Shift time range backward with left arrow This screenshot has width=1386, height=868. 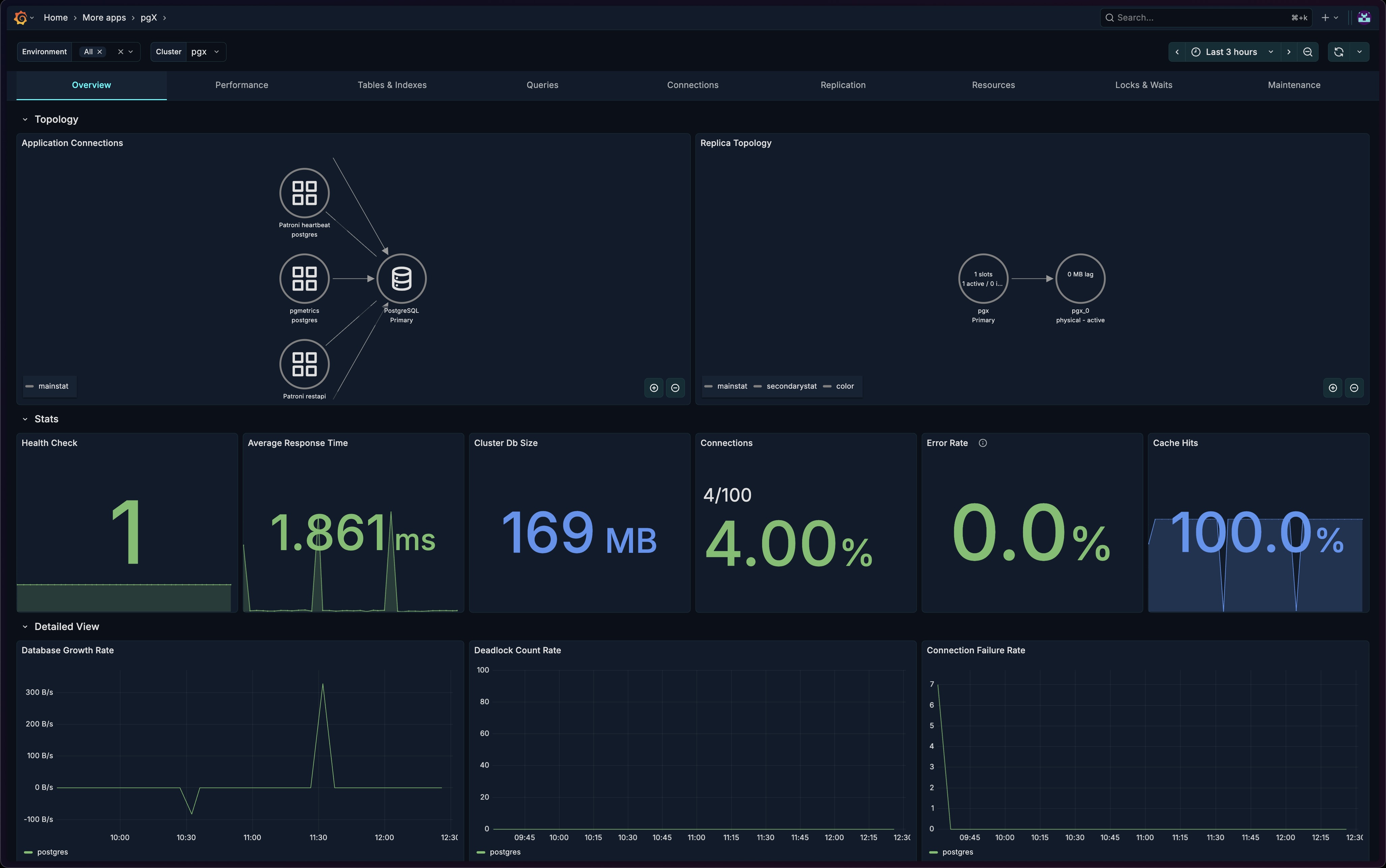[1177, 52]
